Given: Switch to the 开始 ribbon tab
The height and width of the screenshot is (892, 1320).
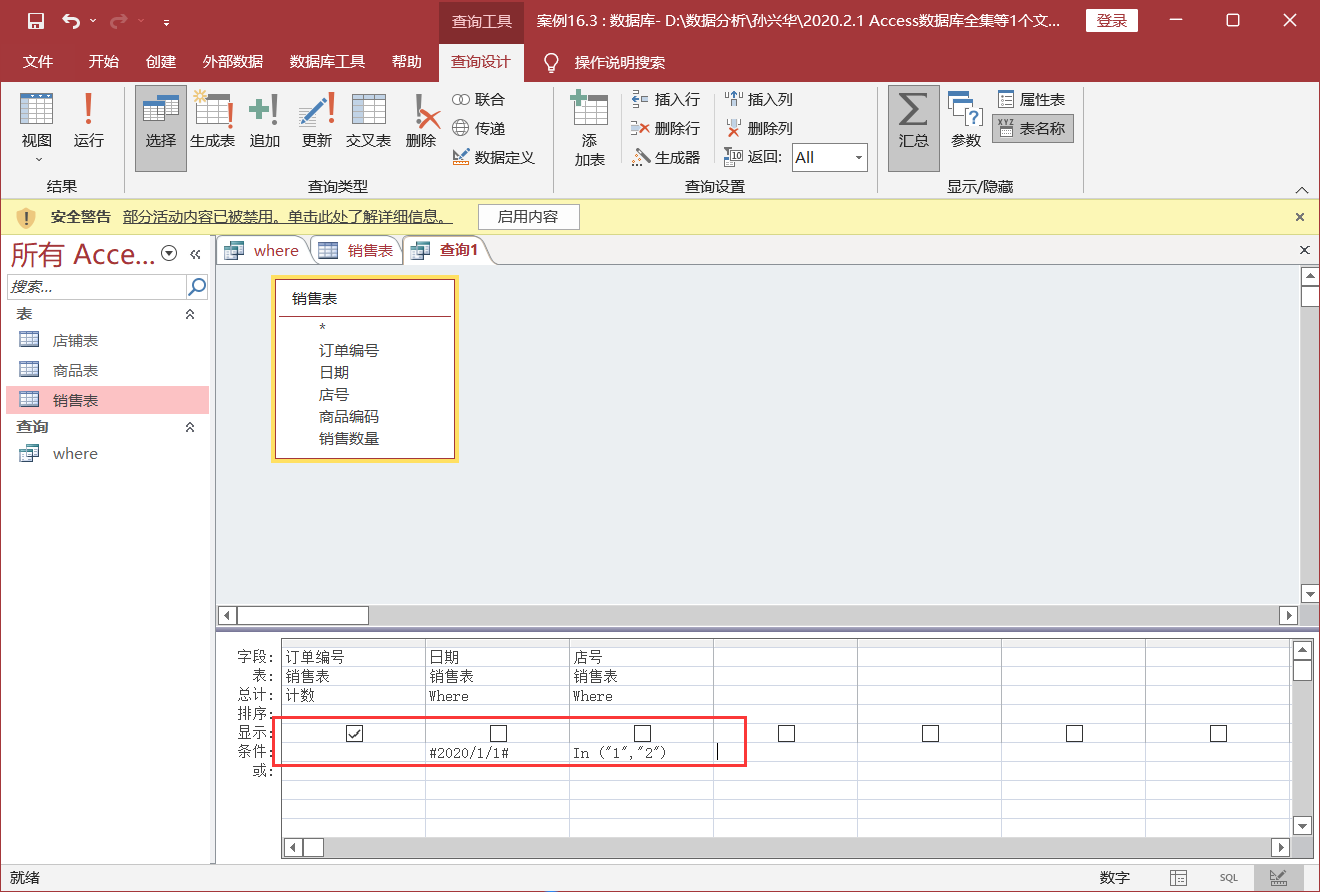Looking at the screenshot, I should pyautogui.click(x=103, y=62).
